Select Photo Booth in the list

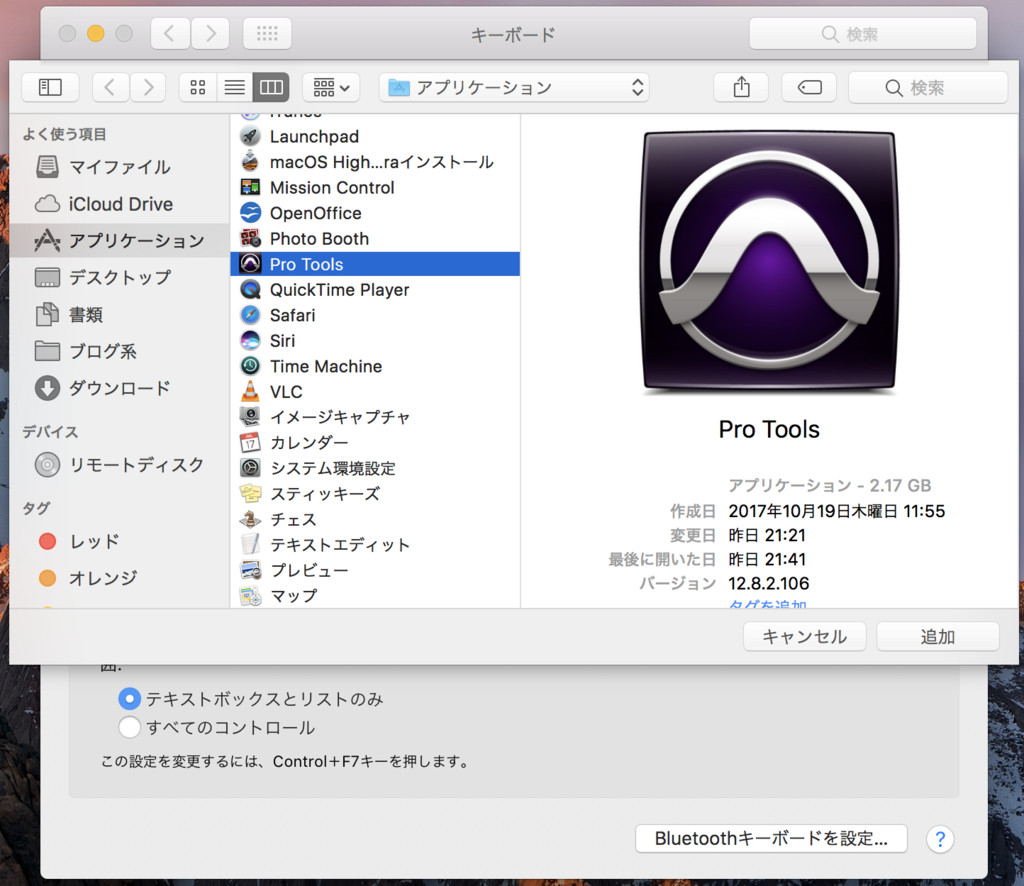375,239
